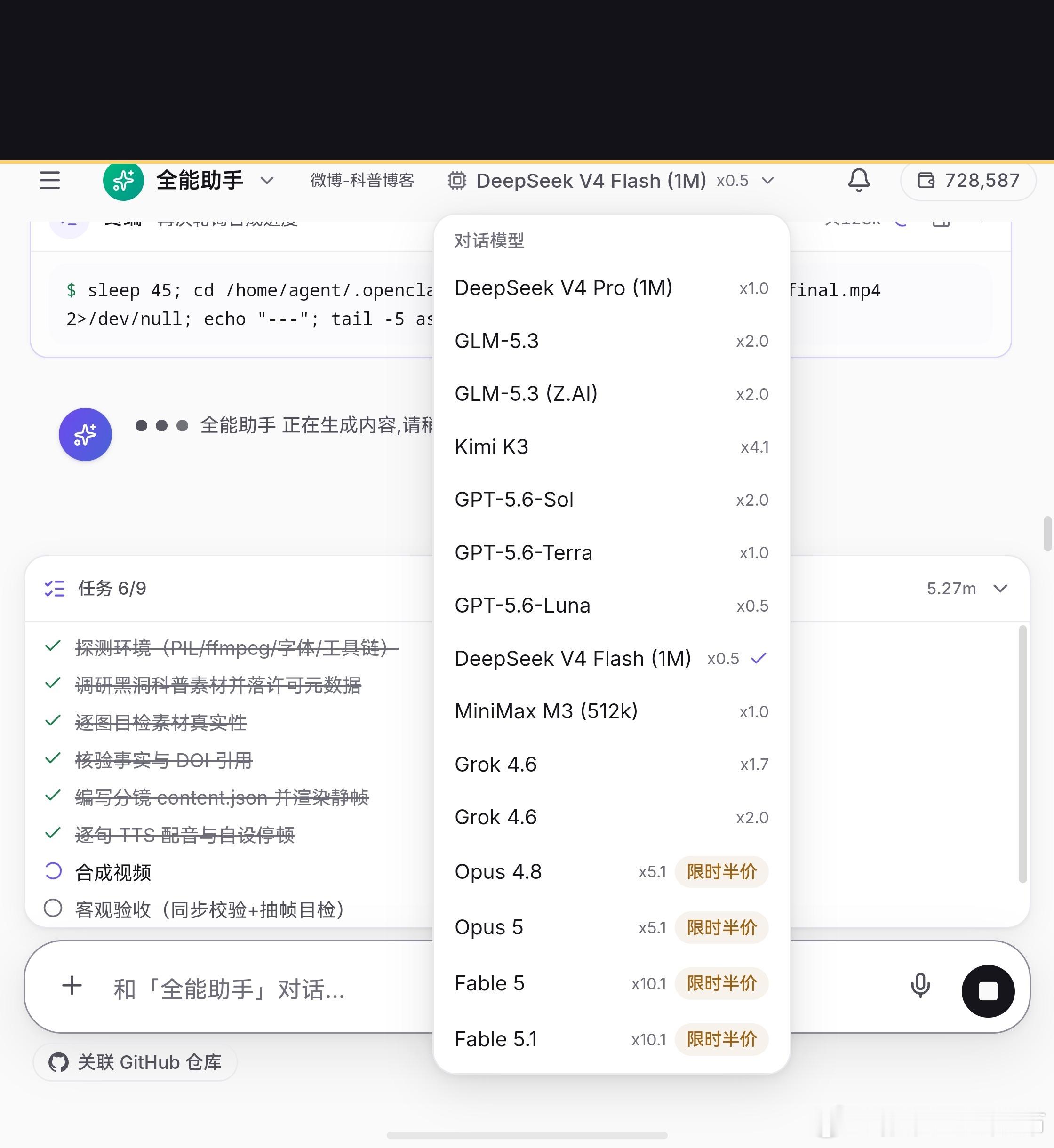
Task: Click the purple assistant avatar in chat
Action: (x=85, y=435)
